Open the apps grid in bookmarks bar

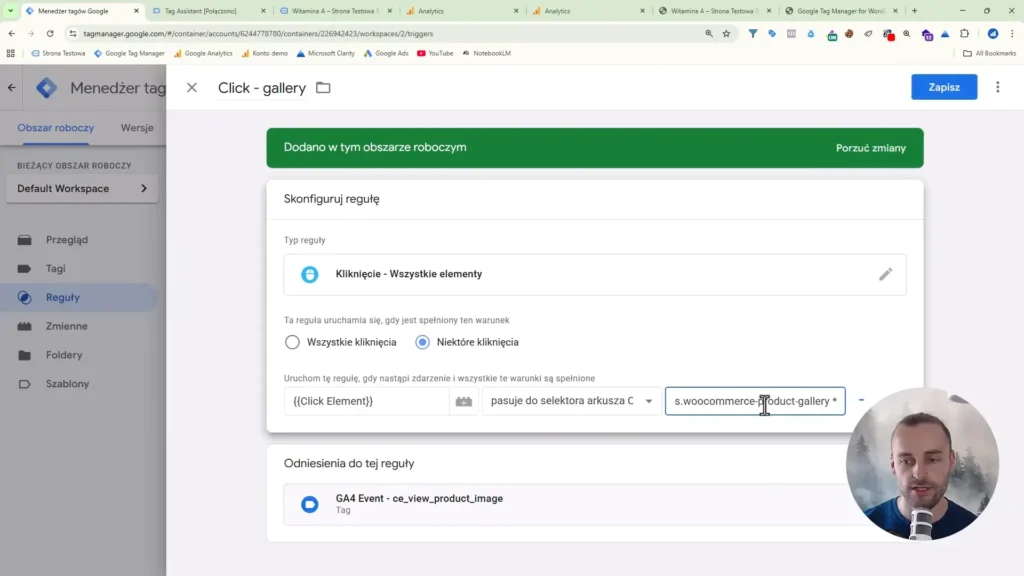[10, 54]
